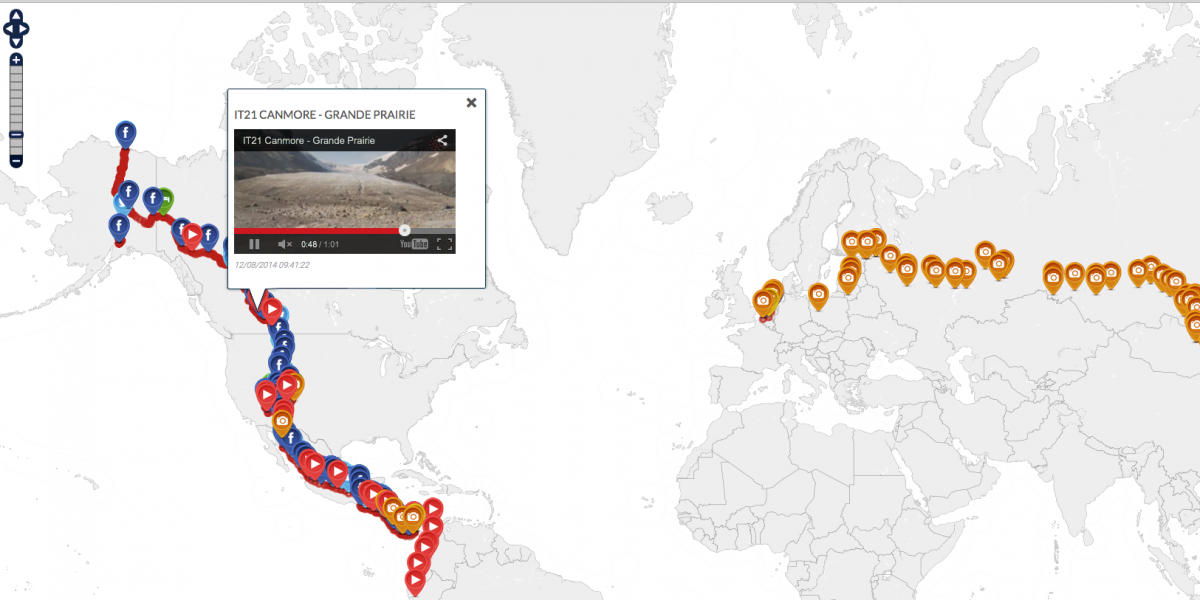
Task: Open the video on YouTube via logo
Action: point(414,244)
